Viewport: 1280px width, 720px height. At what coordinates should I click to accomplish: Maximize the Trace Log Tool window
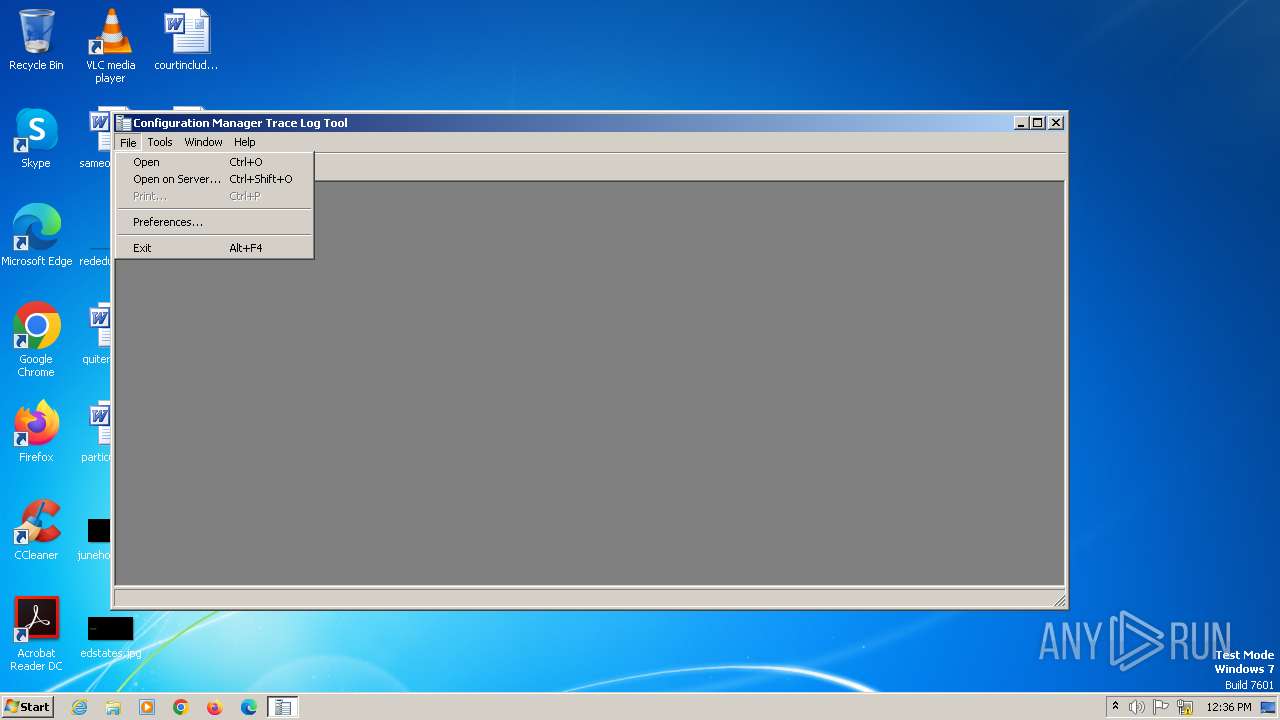(1038, 123)
